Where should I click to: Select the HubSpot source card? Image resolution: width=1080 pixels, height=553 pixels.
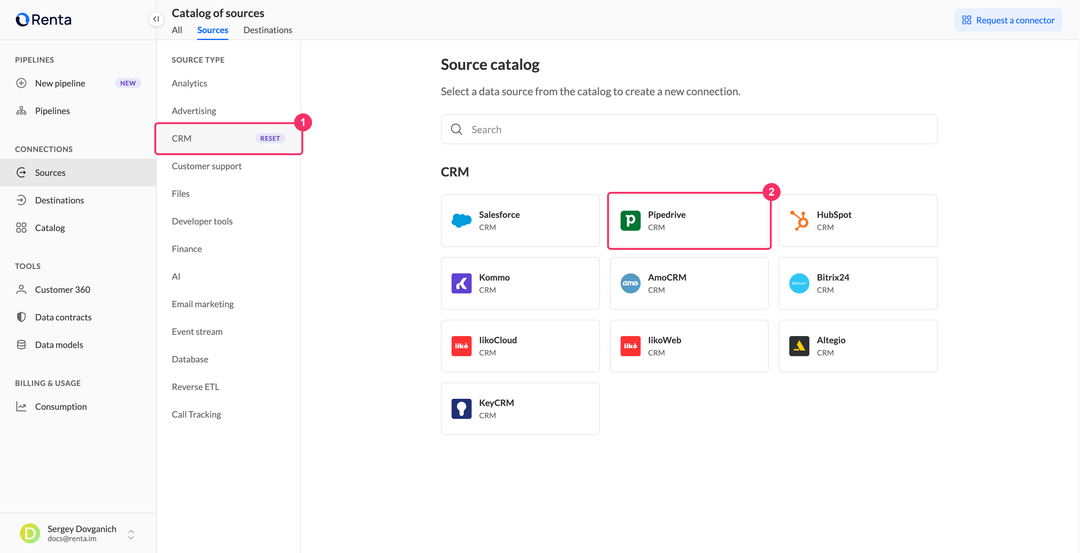click(858, 220)
